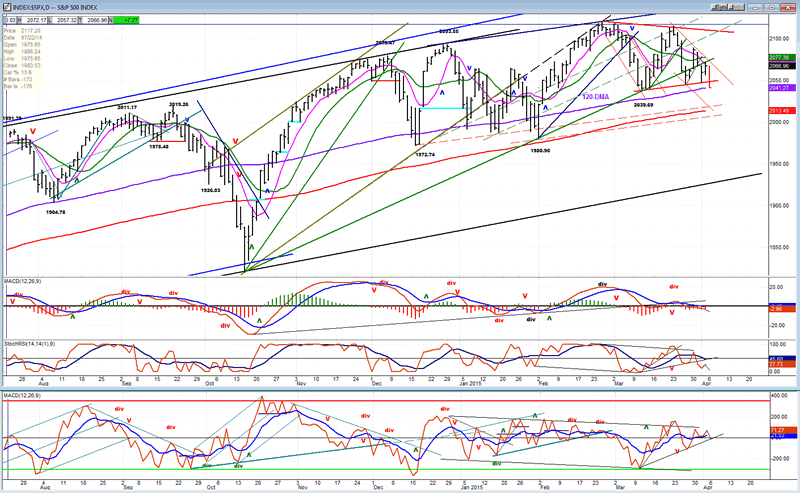Click the 400.00 axis label in the bottom panel
The width and height of the screenshot is (800, 493).
point(779,396)
